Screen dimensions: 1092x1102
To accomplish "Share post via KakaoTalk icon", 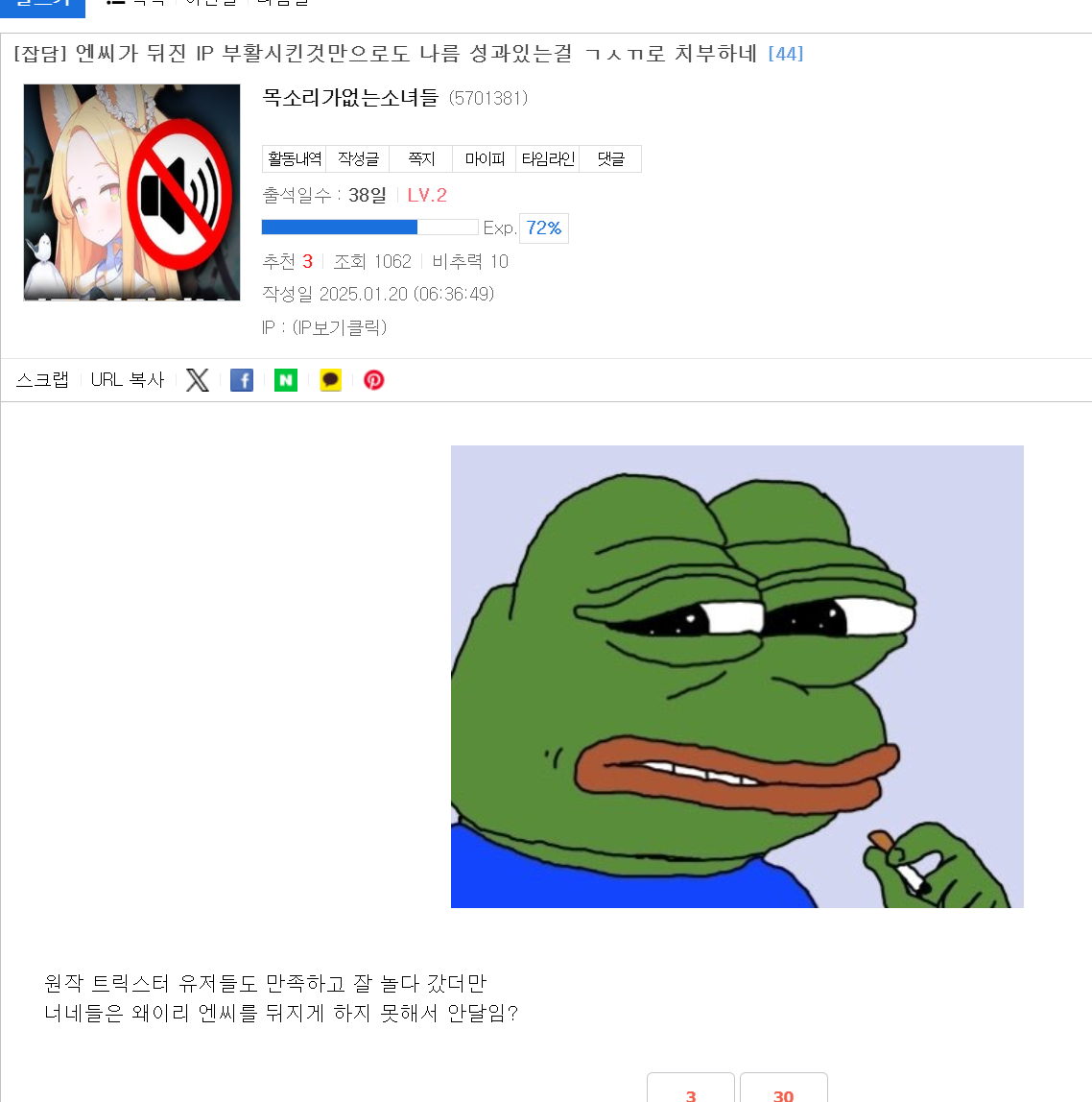I will (330, 380).
